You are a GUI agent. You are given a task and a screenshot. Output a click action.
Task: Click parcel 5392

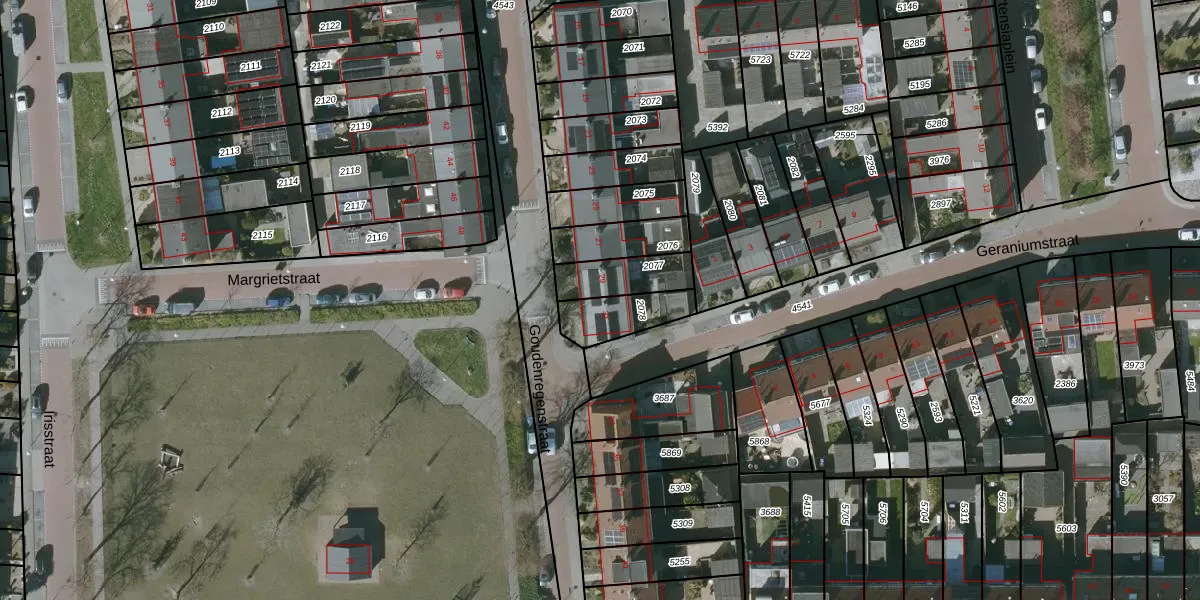point(717,128)
